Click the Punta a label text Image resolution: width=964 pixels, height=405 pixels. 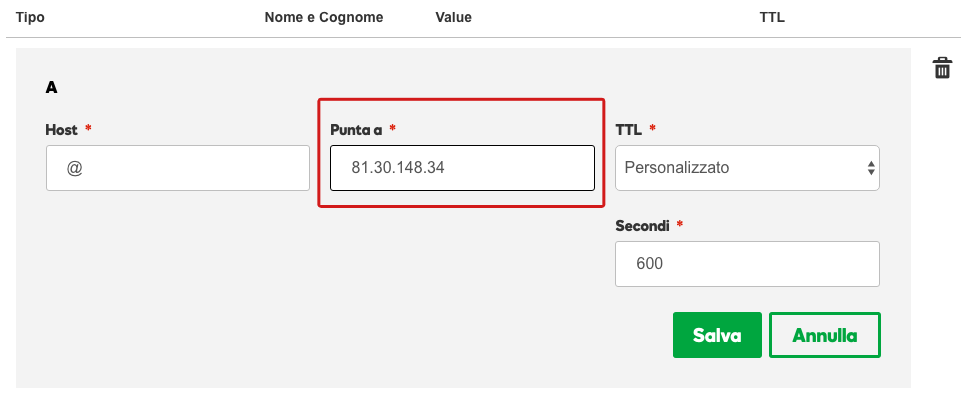click(x=356, y=130)
